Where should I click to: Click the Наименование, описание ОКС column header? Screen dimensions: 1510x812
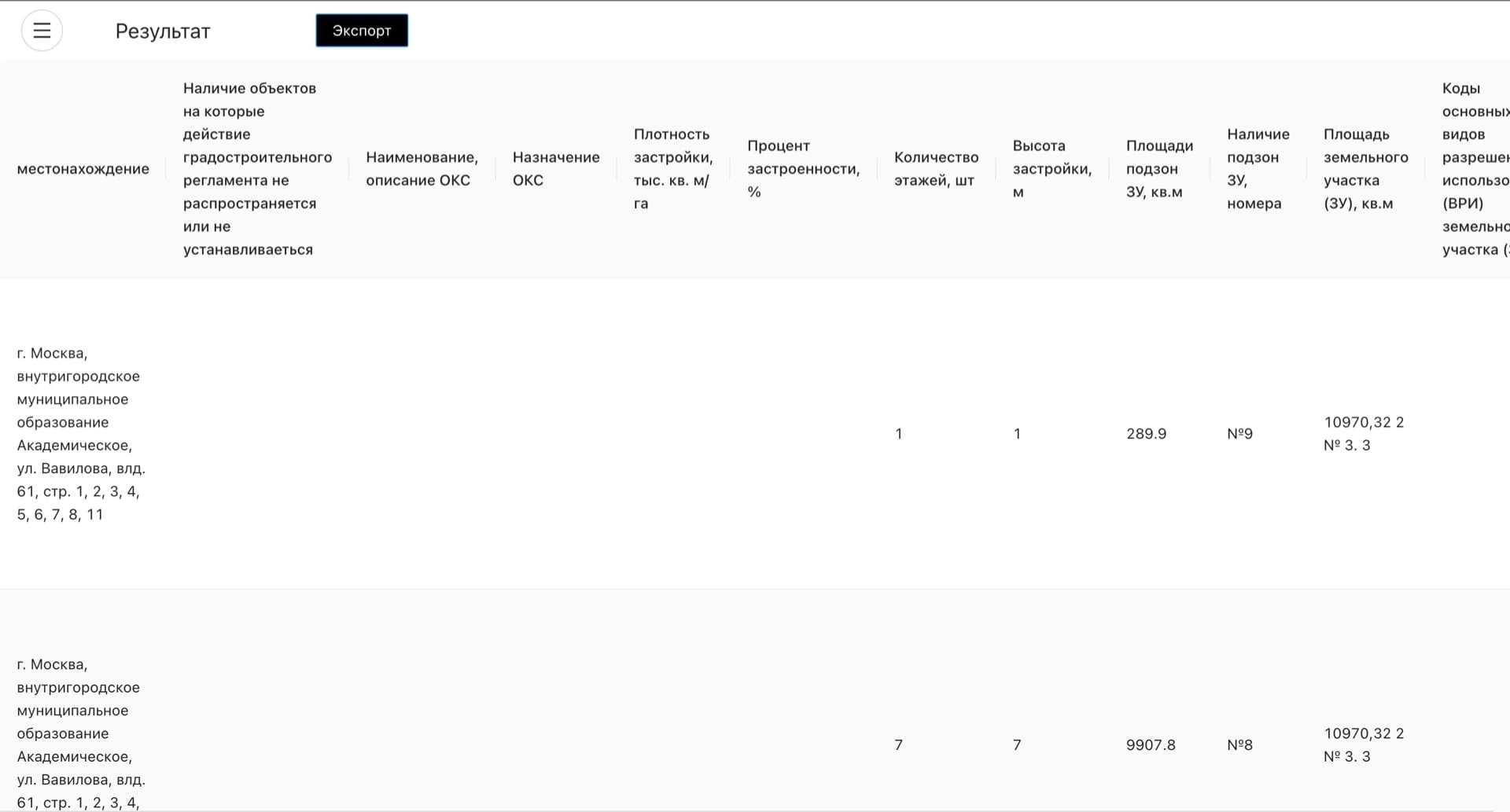(422, 169)
